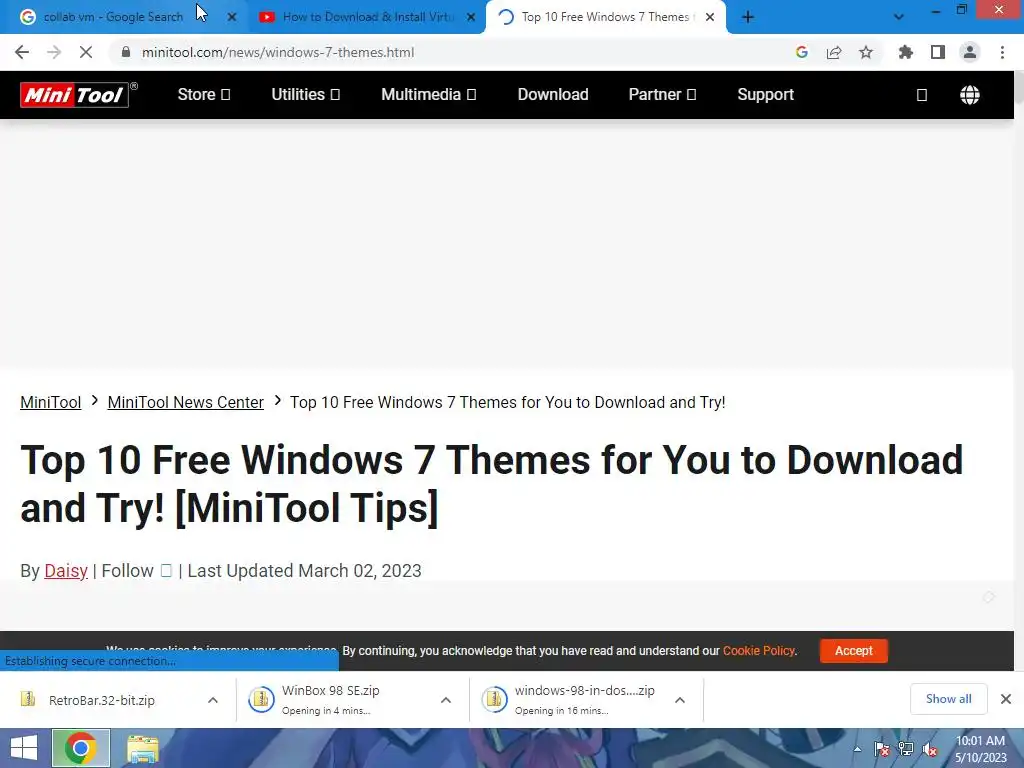Click the address bar URL
This screenshot has height=768, width=1024.
click(278, 52)
